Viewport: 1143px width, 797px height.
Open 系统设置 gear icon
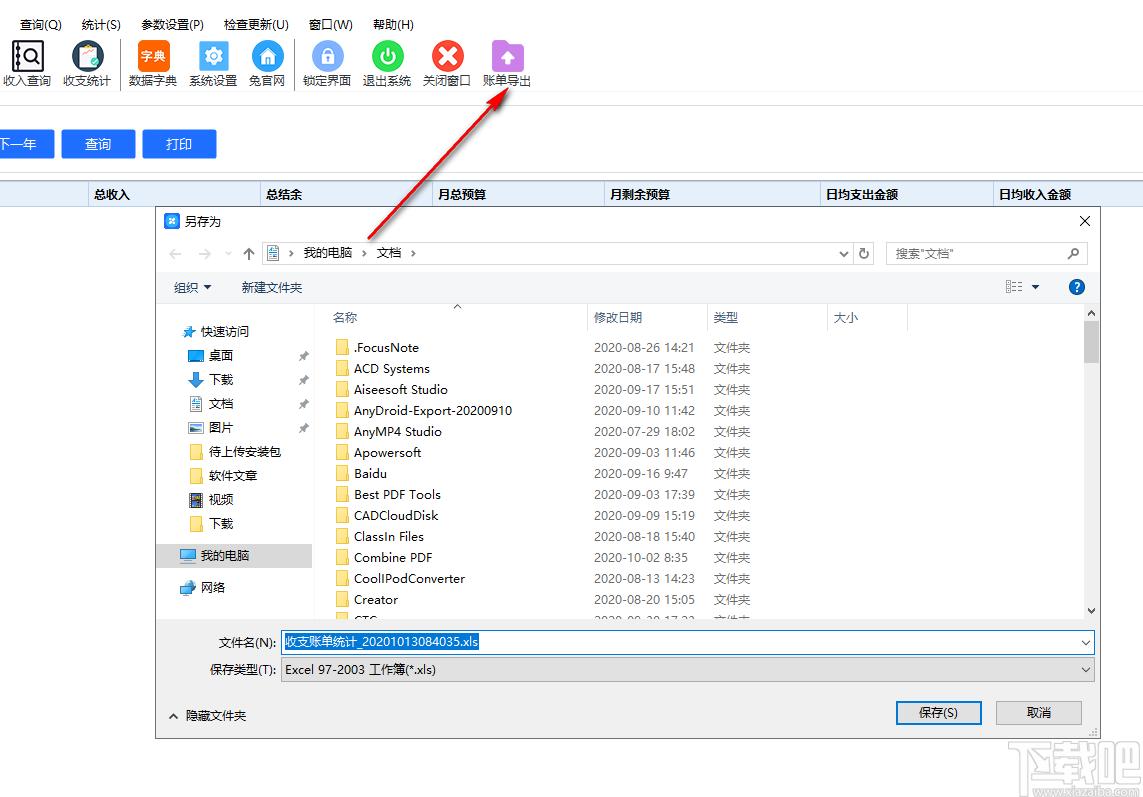pos(213,57)
